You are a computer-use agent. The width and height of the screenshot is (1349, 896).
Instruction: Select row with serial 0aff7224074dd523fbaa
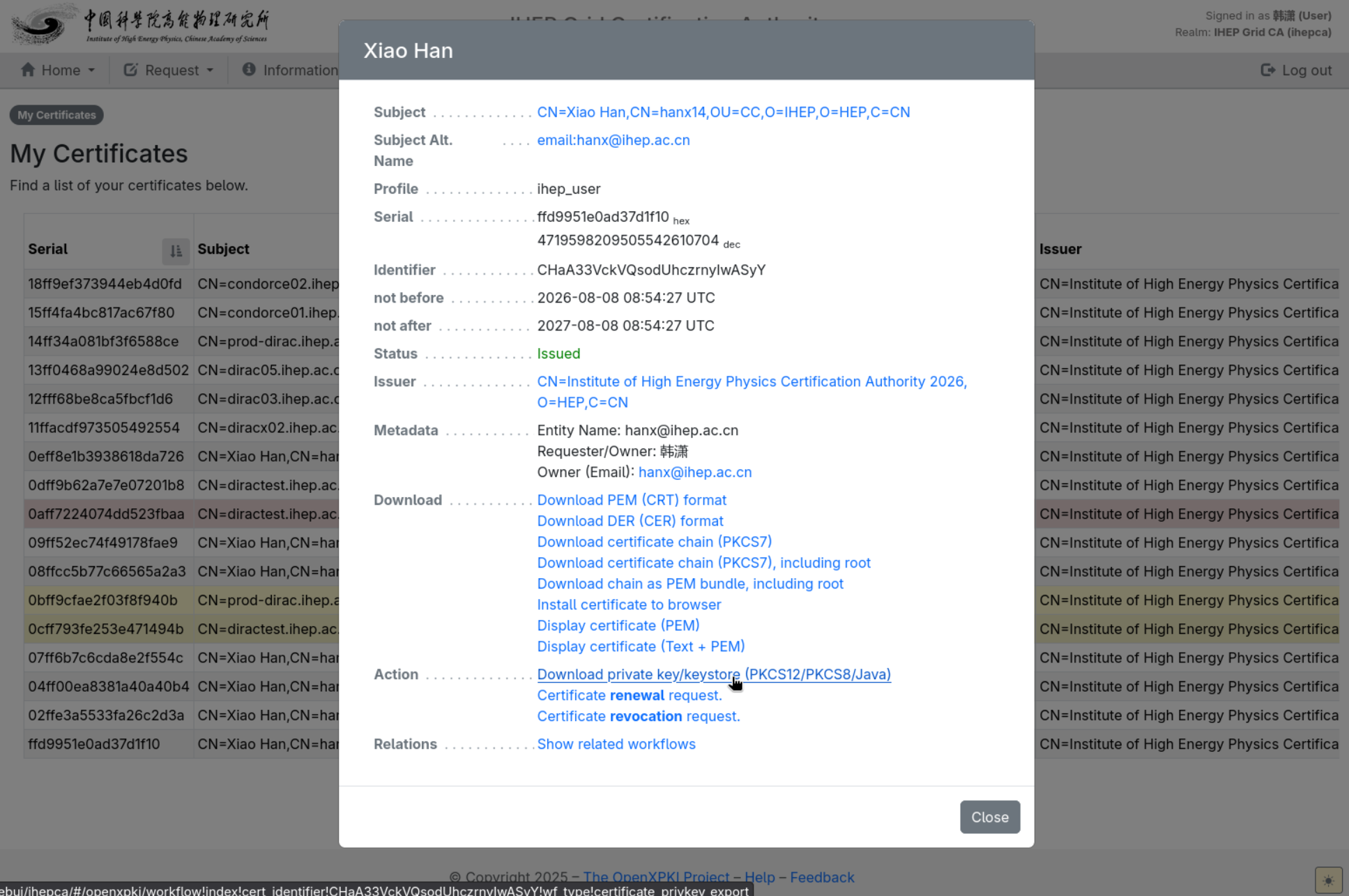681,514
